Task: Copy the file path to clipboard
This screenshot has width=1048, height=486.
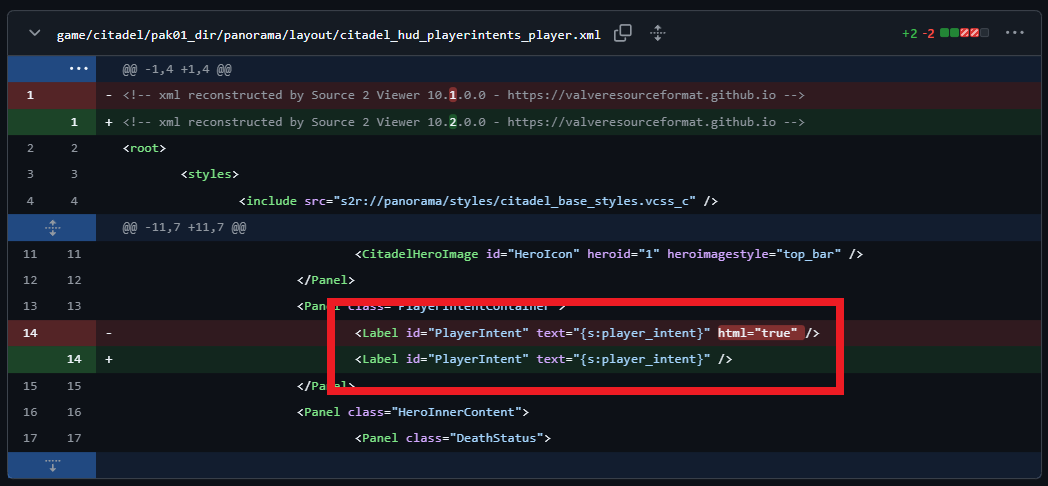Action: click(622, 33)
